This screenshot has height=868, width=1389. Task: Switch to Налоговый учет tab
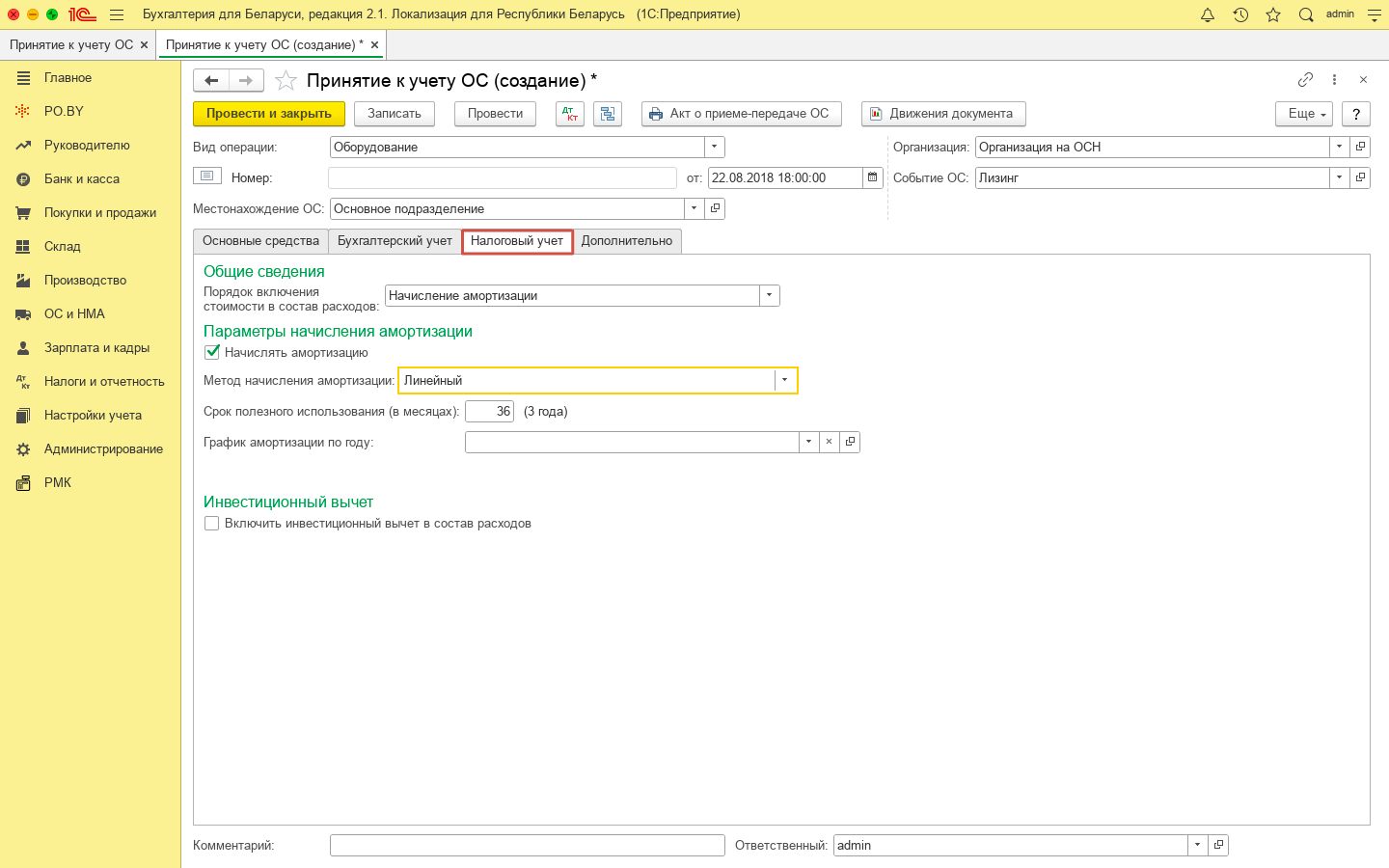pyautogui.click(x=517, y=241)
